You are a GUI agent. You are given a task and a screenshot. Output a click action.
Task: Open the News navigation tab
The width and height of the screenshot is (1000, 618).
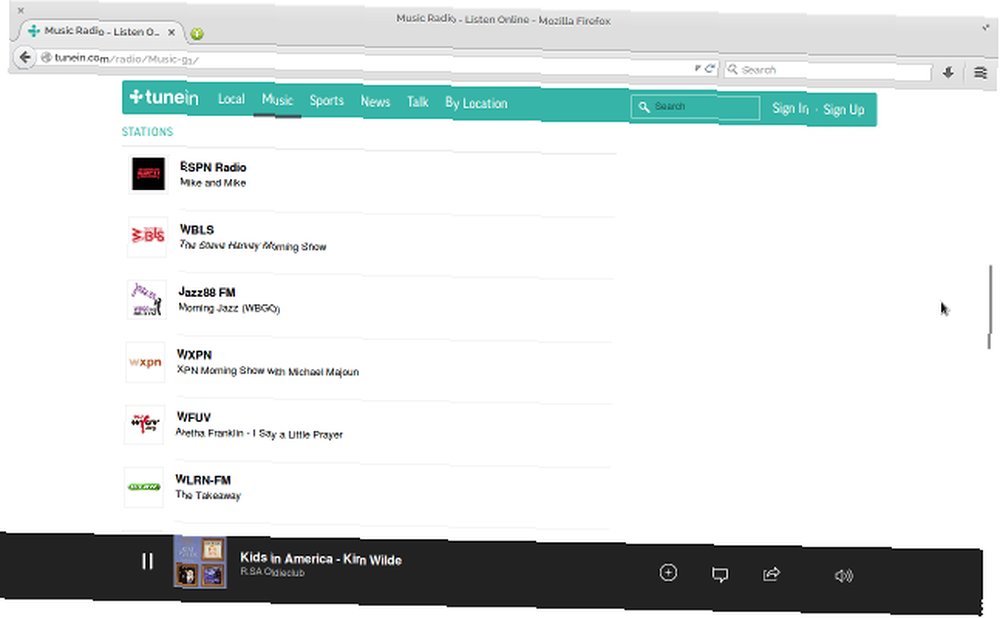[x=375, y=101]
